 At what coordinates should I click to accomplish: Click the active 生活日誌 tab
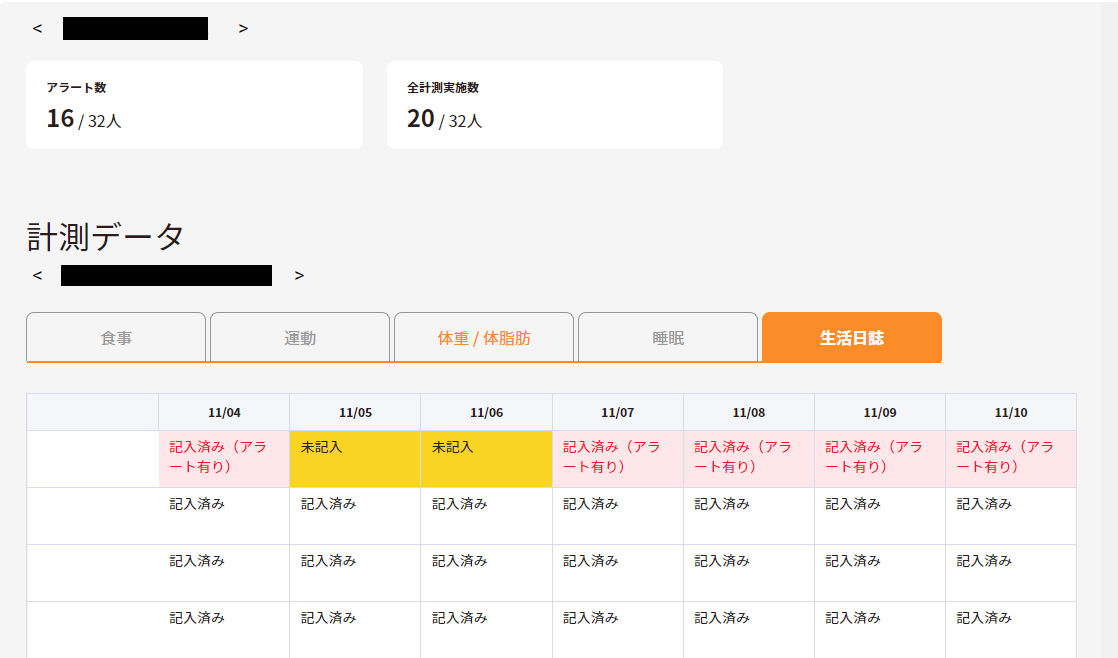point(851,338)
